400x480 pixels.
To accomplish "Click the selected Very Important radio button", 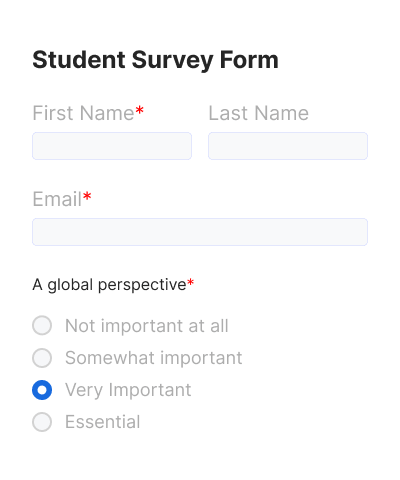I will pyautogui.click(x=42, y=390).
